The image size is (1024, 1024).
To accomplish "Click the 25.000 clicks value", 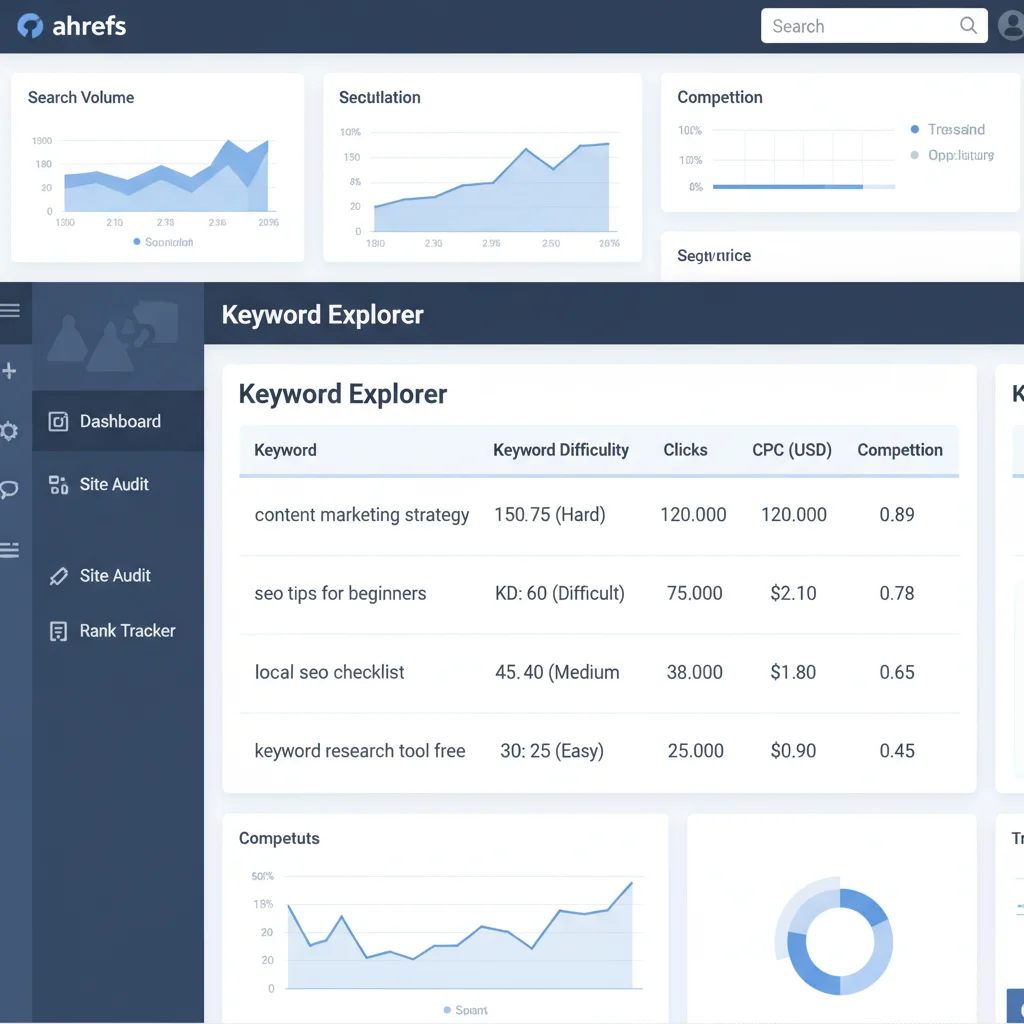I will click(x=696, y=751).
